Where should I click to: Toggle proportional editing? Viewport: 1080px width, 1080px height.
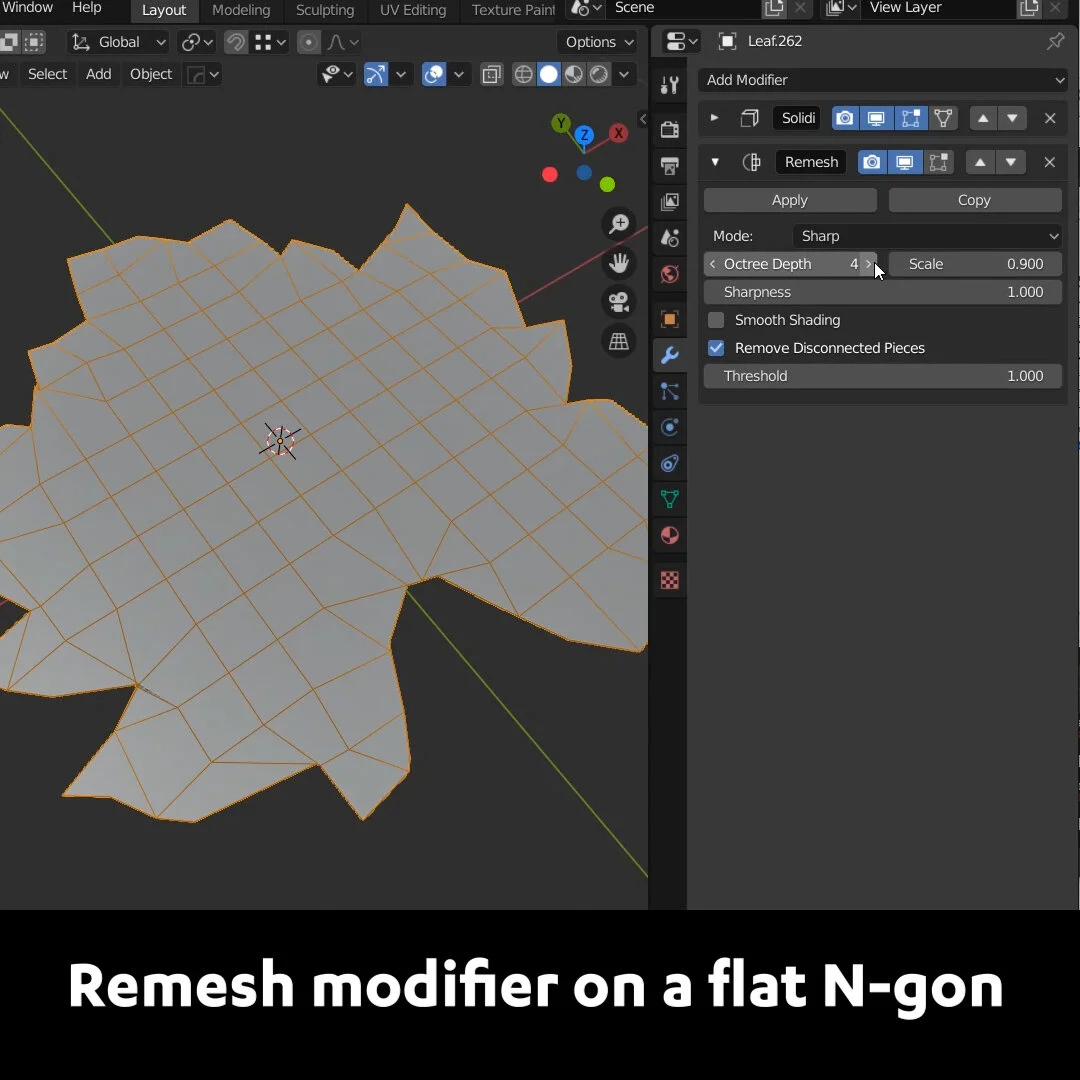[309, 42]
